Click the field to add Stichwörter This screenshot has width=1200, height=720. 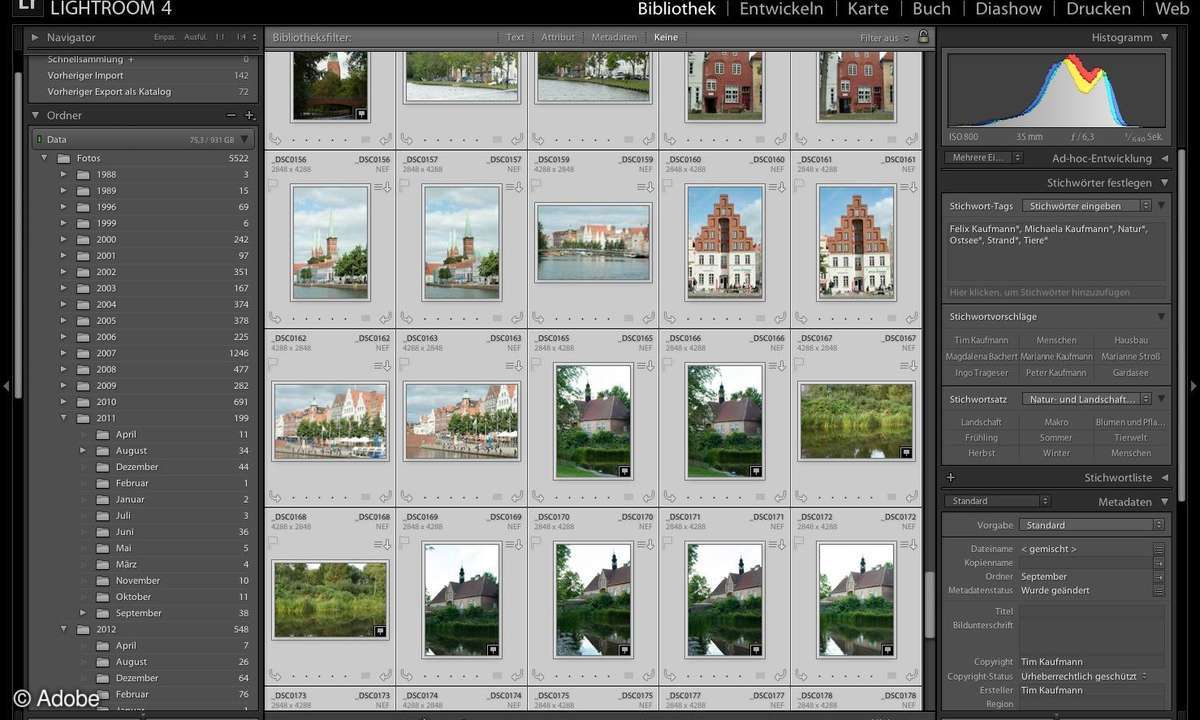click(x=1054, y=292)
